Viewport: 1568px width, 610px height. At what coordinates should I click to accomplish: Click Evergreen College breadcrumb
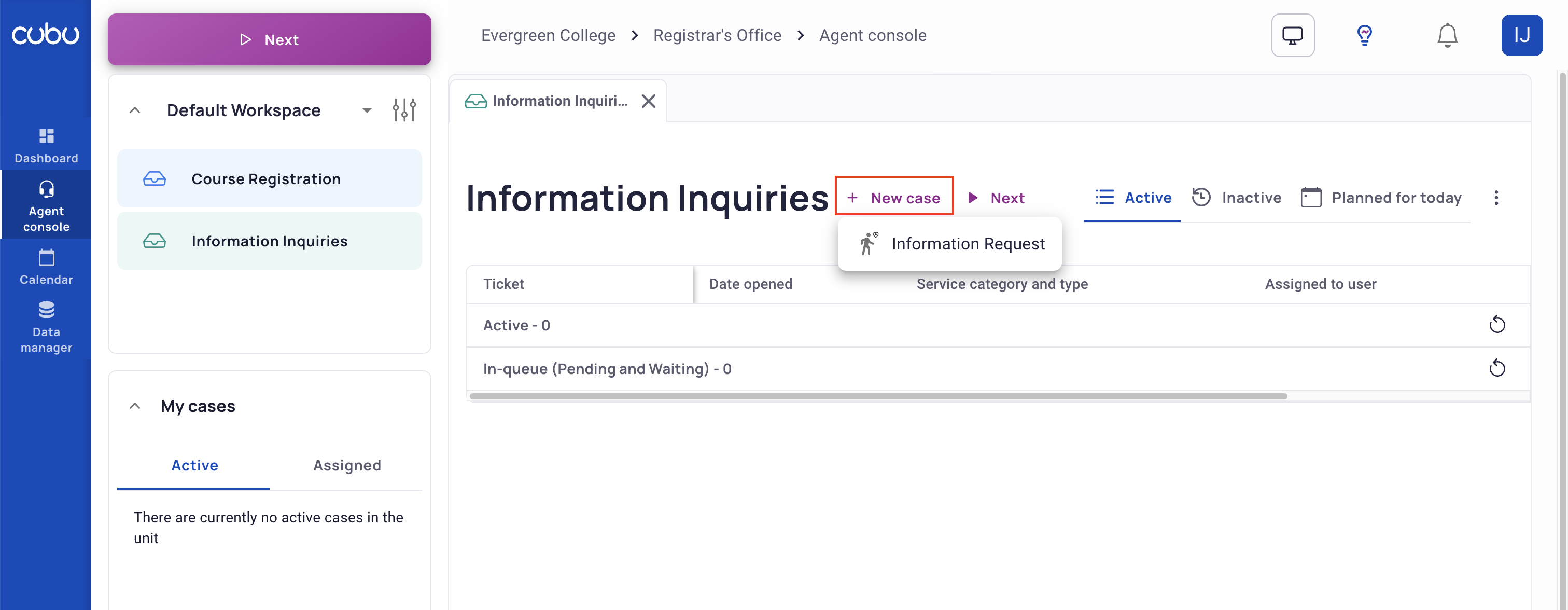coord(548,35)
